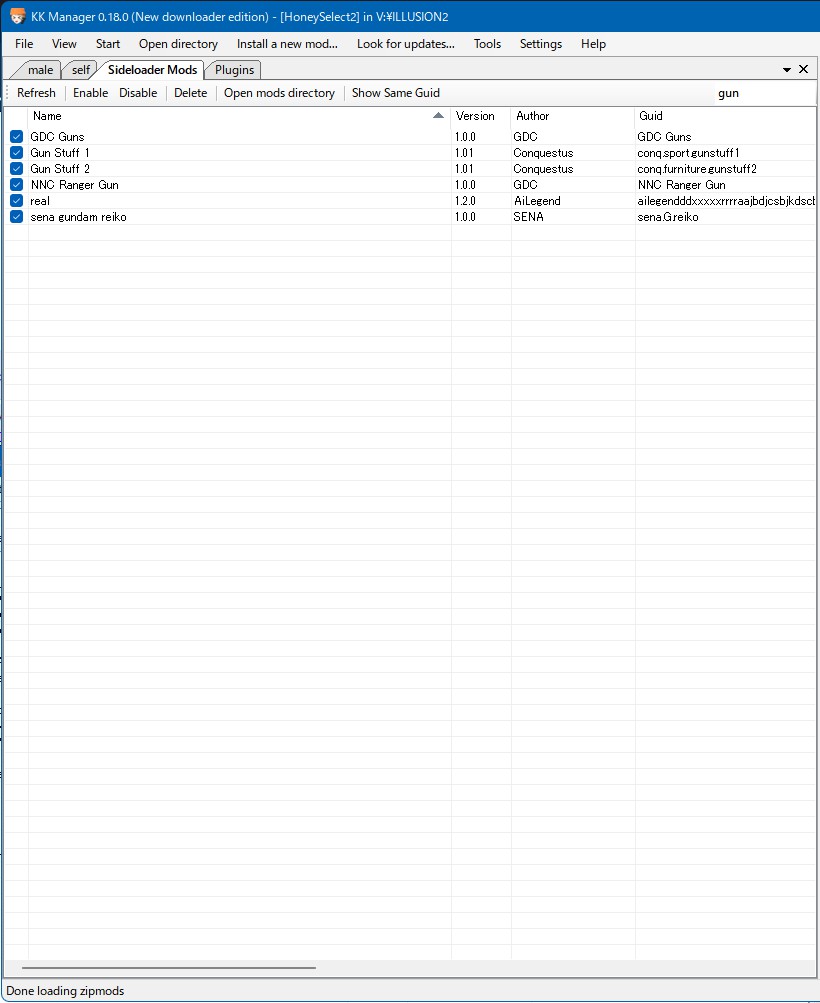Close the Sideloader Mods panel with X
Image resolution: width=820 pixels, height=1003 pixels.
coord(804,69)
